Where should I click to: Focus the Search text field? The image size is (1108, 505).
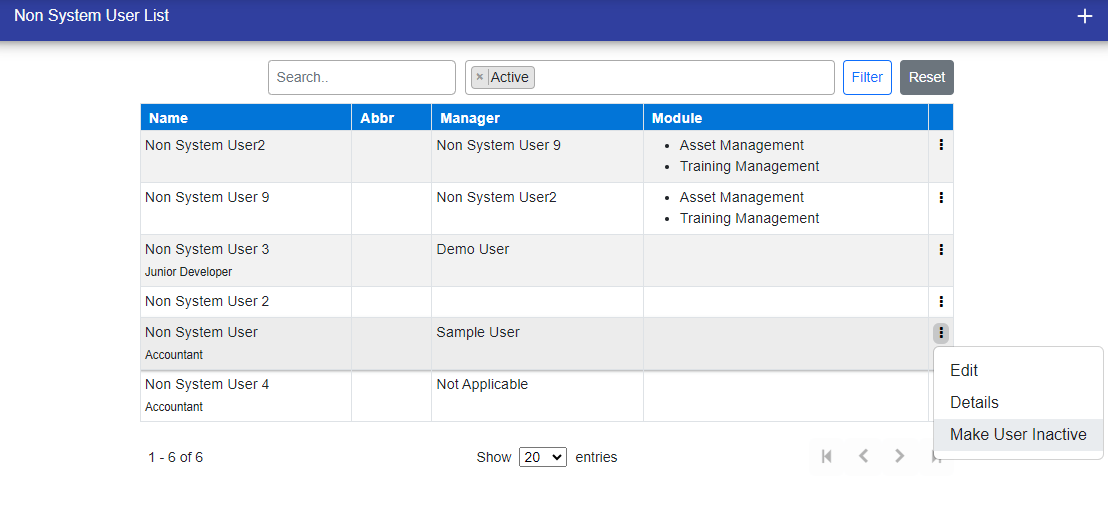(361, 77)
